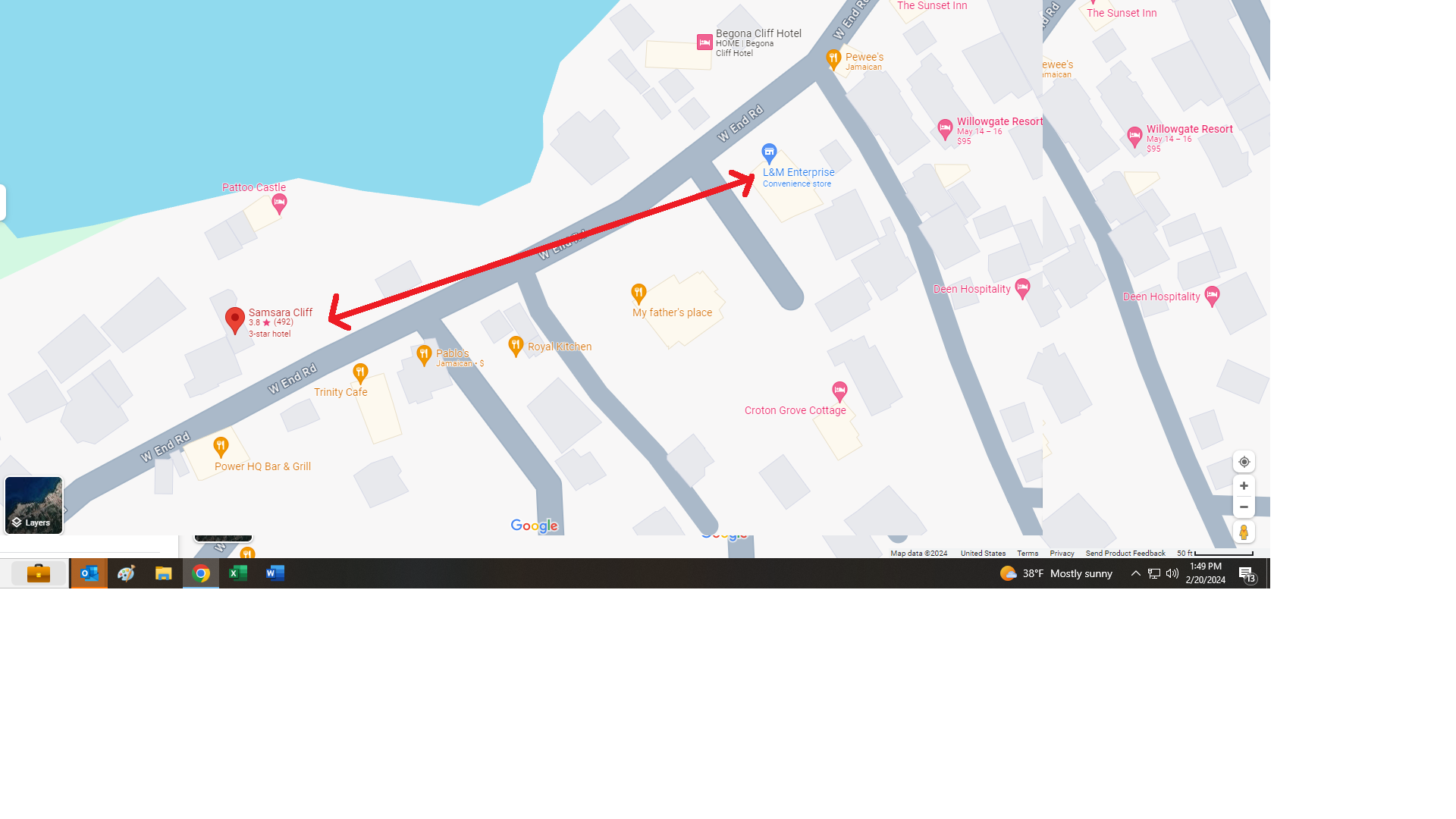Click the Pablos restaurant marker
The width and height of the screenshot is (1456, 819).
tap(424, 355)
